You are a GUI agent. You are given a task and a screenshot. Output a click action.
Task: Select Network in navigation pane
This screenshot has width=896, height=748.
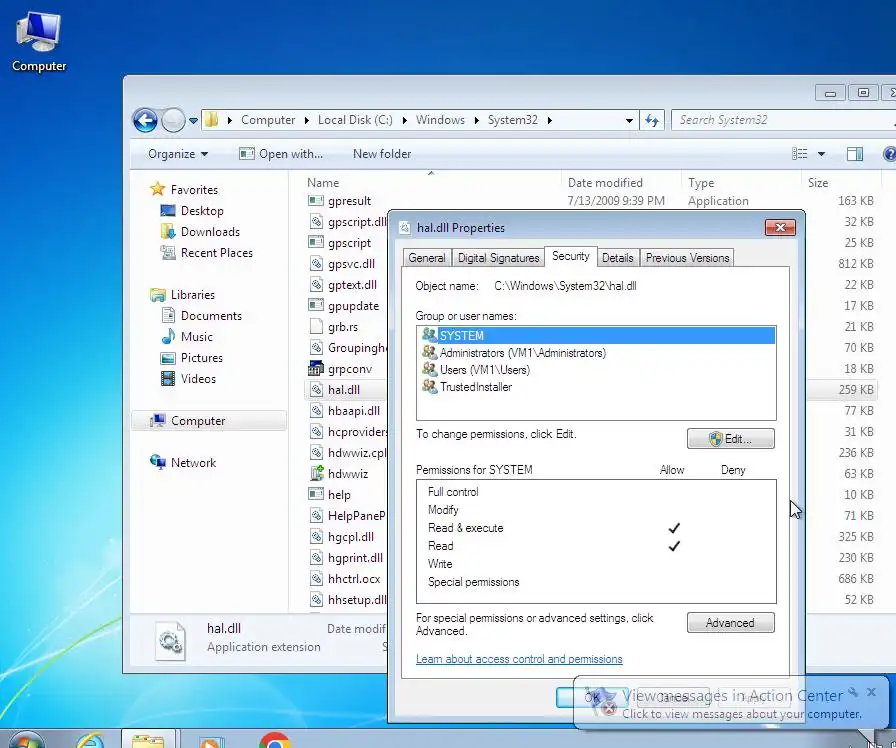pyautogui.click(x=193, y=463)
